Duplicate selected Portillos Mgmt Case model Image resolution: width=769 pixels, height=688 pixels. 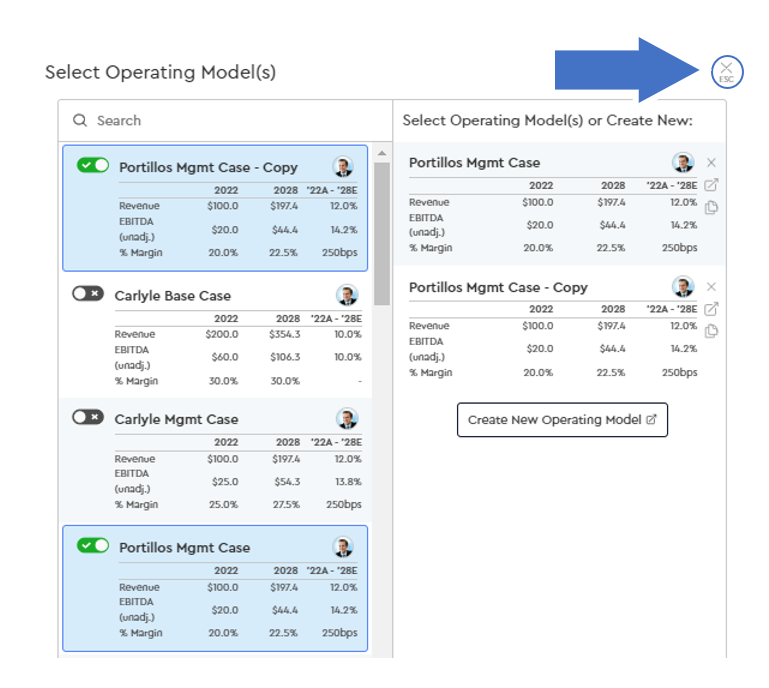pos(711,207)
